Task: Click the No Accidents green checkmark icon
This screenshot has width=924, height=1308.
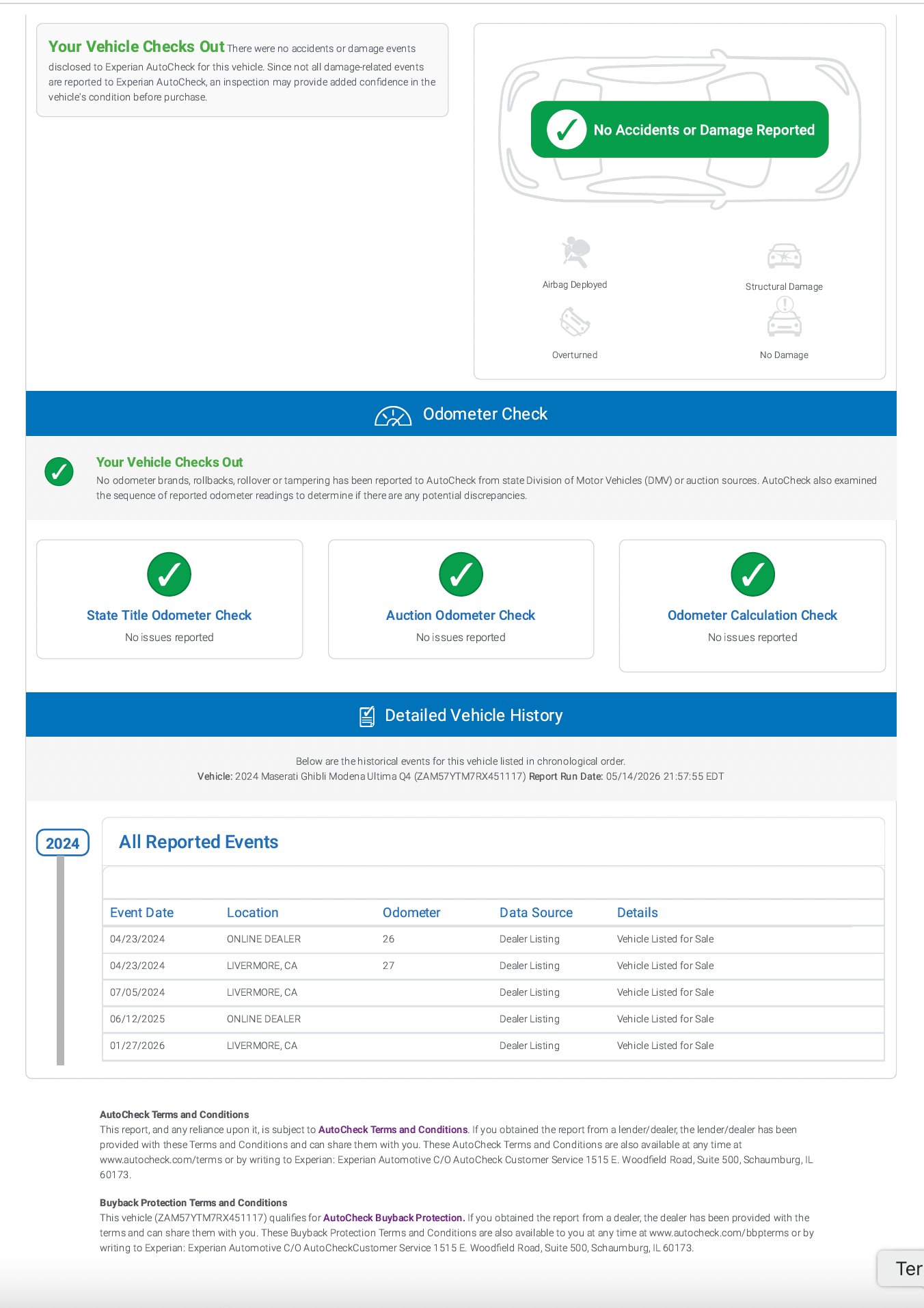Action: pos(567,130)
